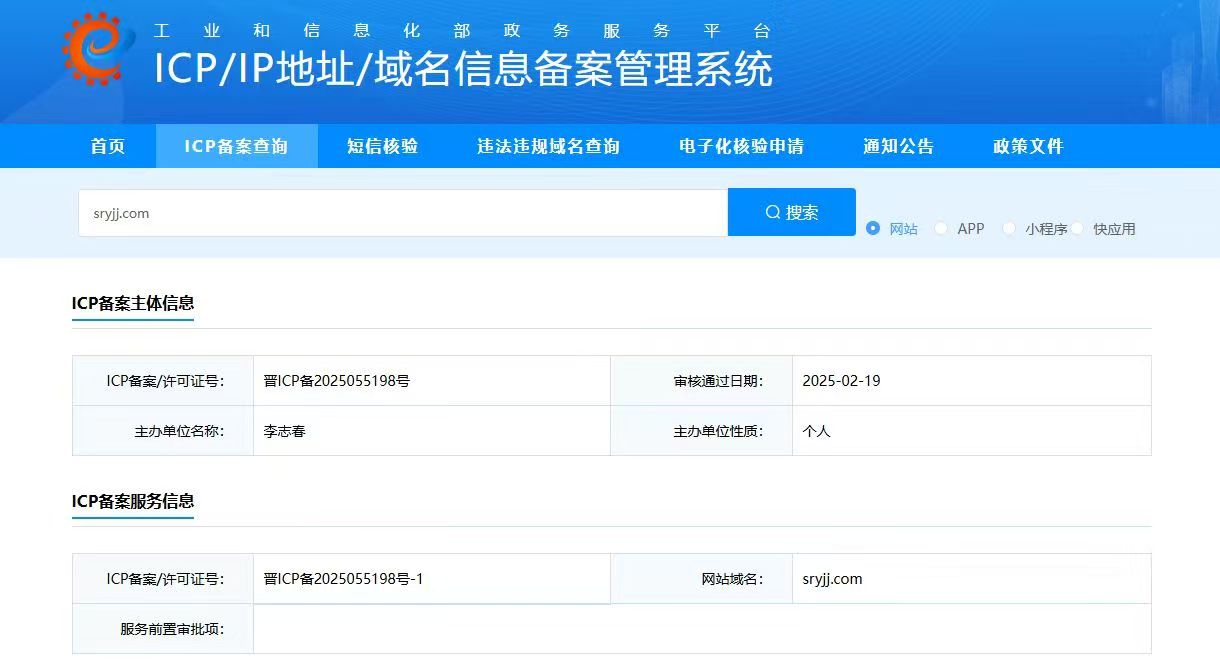The height and width of the screenshot is (670, 1220).
Task: Select the 快应用 radio option
Action: click(x=1077, y=228)
